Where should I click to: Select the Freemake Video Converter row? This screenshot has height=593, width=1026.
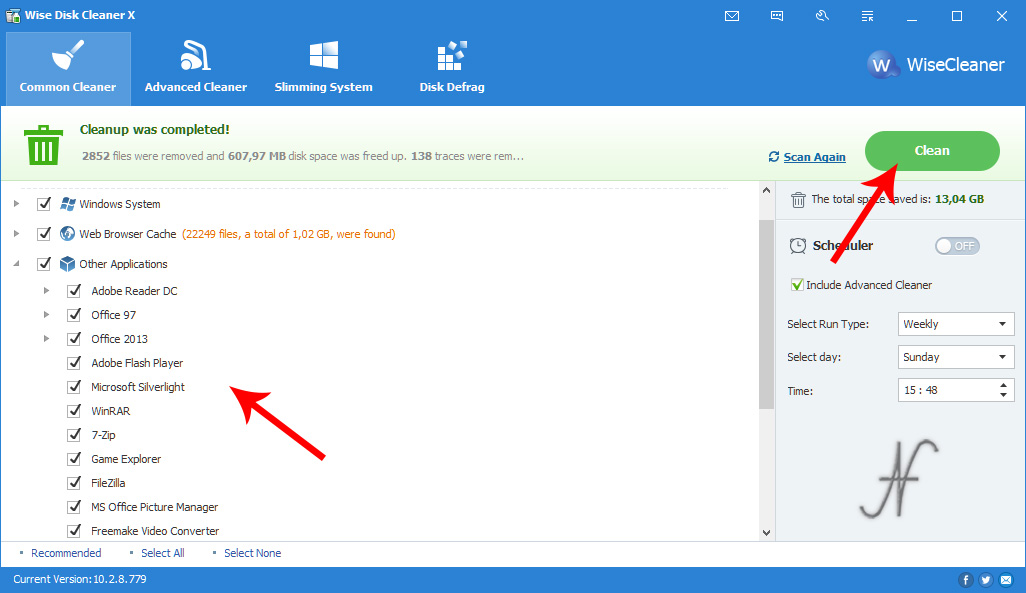[x=155, y=531]
